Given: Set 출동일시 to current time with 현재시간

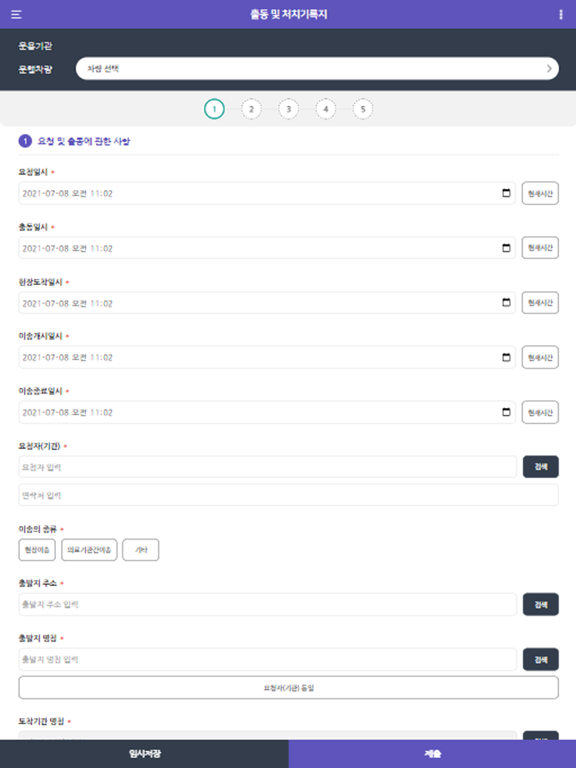Looking at the screenshot, I should [x=540, y=248].
